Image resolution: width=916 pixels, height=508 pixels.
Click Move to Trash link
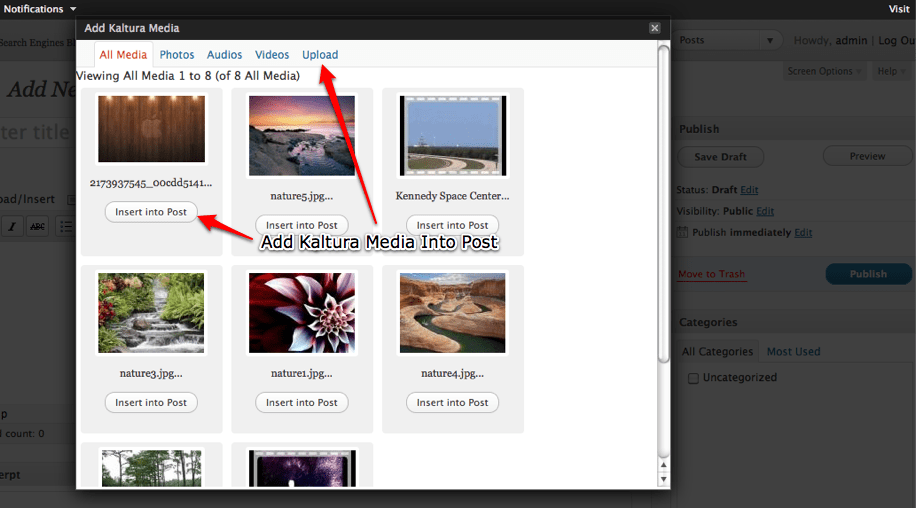click(x=711, y=274)
